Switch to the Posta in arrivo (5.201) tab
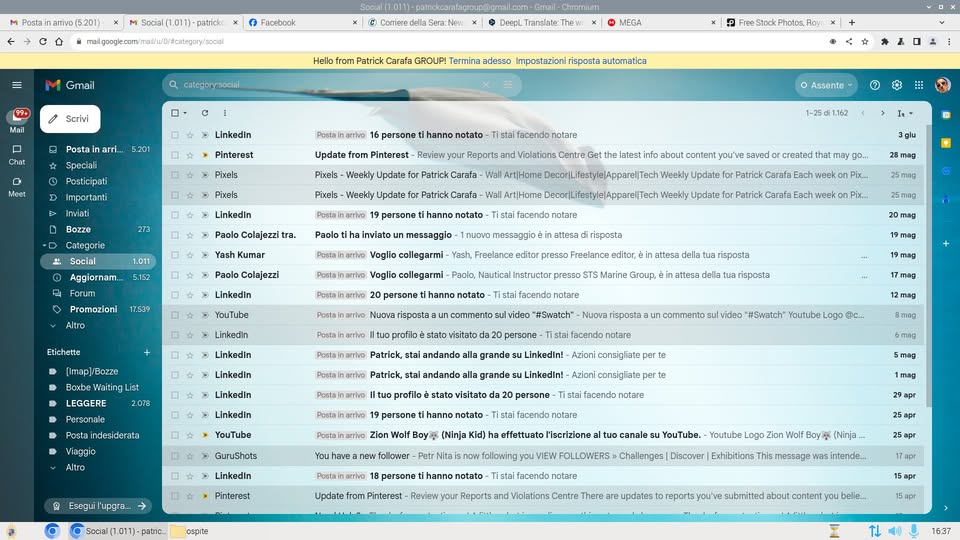 (63, 22)
